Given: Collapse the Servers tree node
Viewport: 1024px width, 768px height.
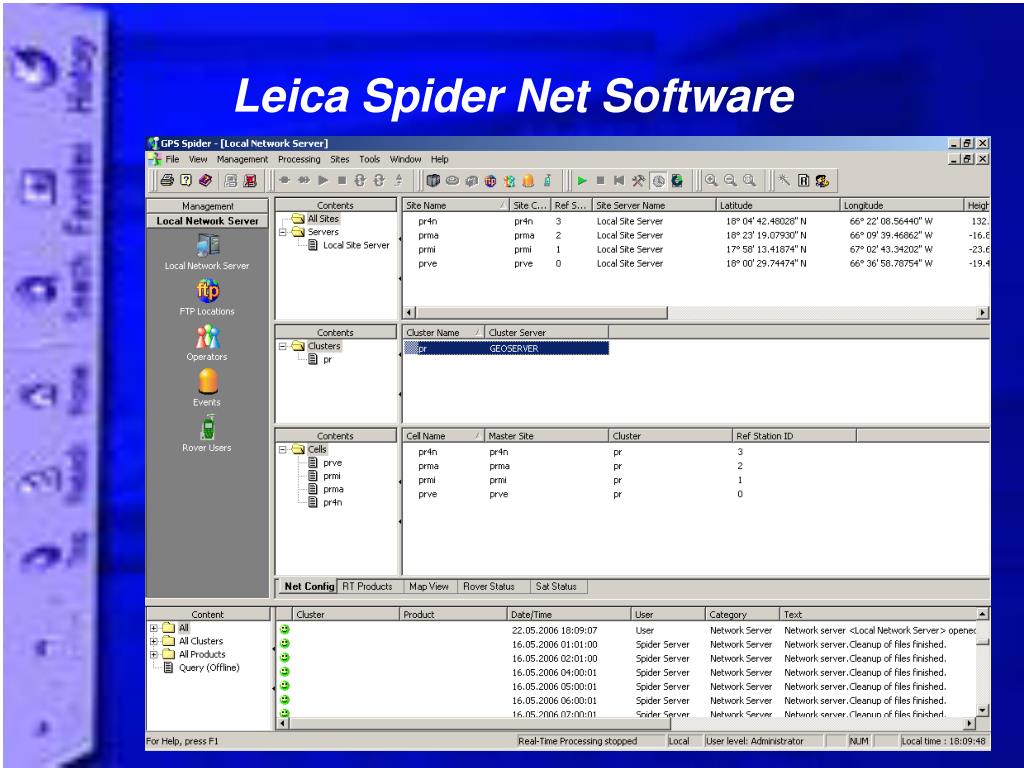Looking at the screenshot, I should coord(283,232).
